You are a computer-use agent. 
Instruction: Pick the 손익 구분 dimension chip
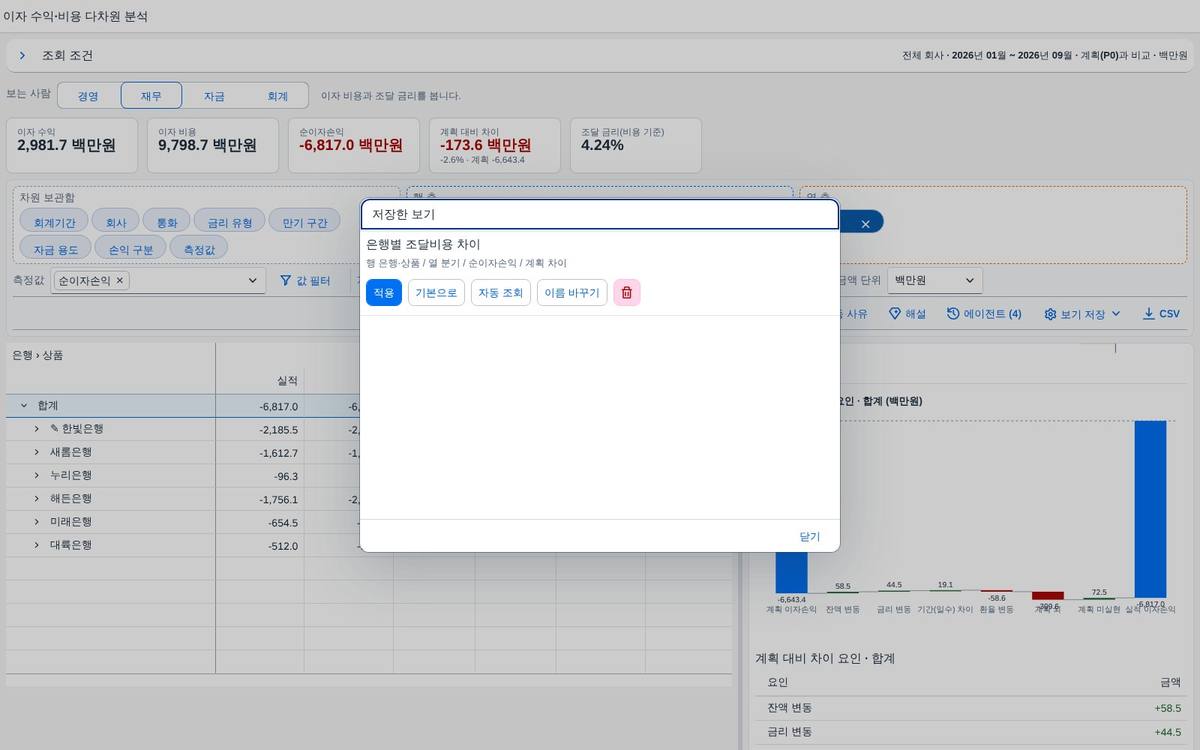[131, 248]
